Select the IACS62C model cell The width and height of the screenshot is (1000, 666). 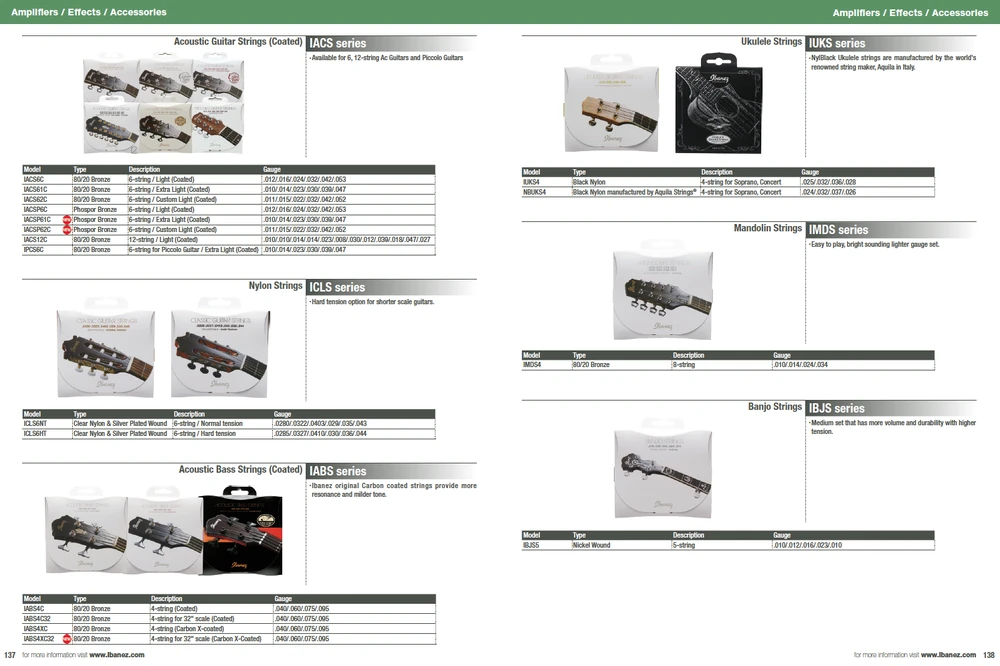[x=47, y=200]
